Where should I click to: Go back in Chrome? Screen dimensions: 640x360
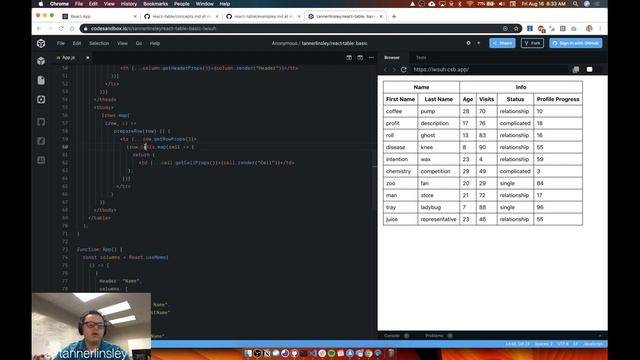pos(39,29)
